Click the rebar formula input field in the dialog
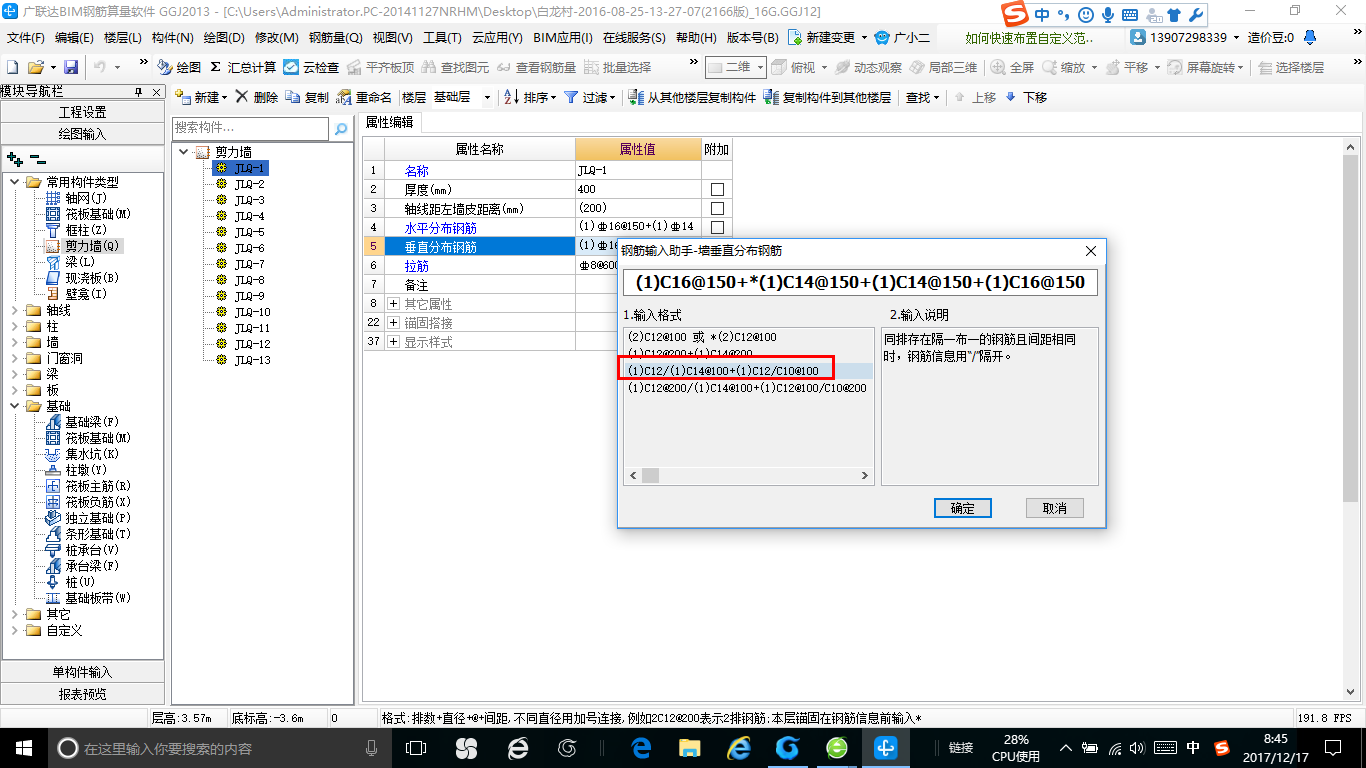This screenshot has height=768, width=1366. [861, 282]
